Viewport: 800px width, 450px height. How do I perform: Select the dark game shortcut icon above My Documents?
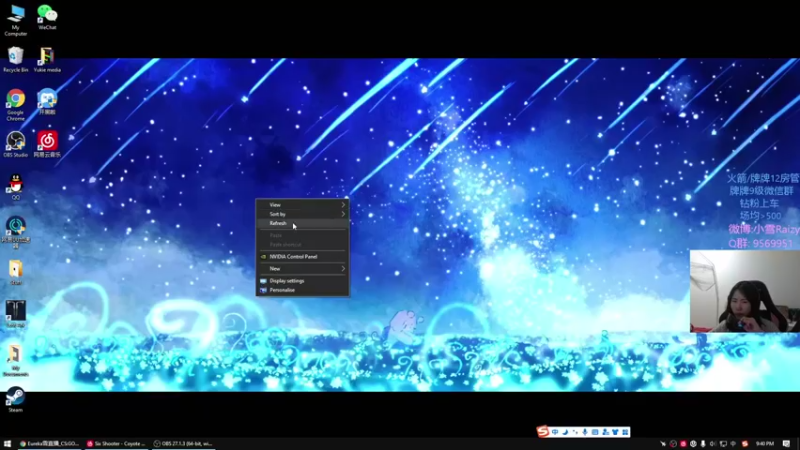point(16,314)
